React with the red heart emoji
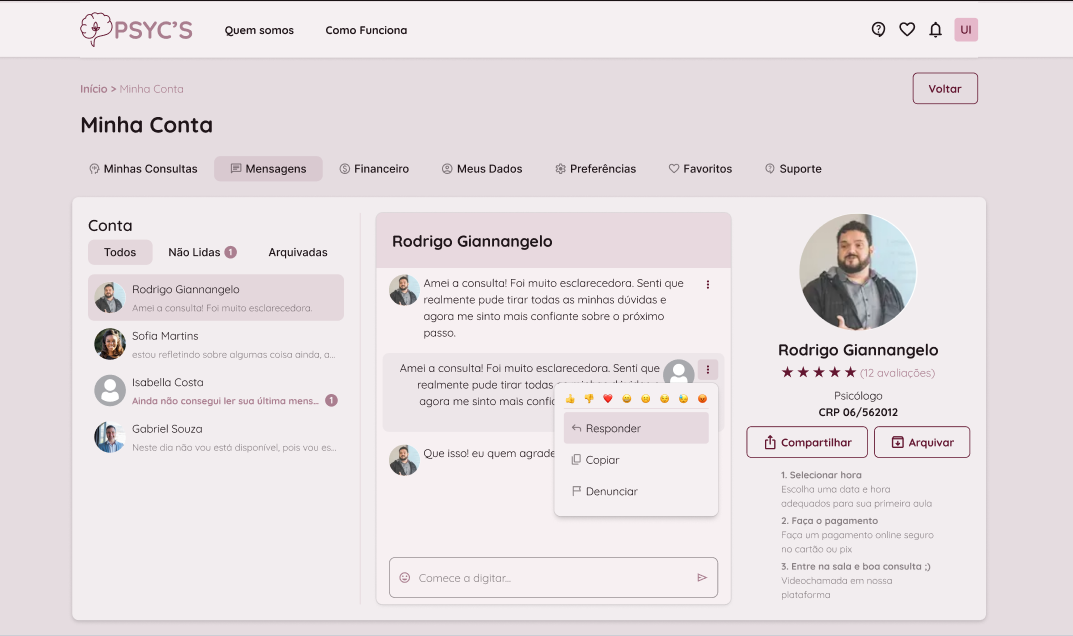The width and height of the screenshot is (1073, 636). 607,399
